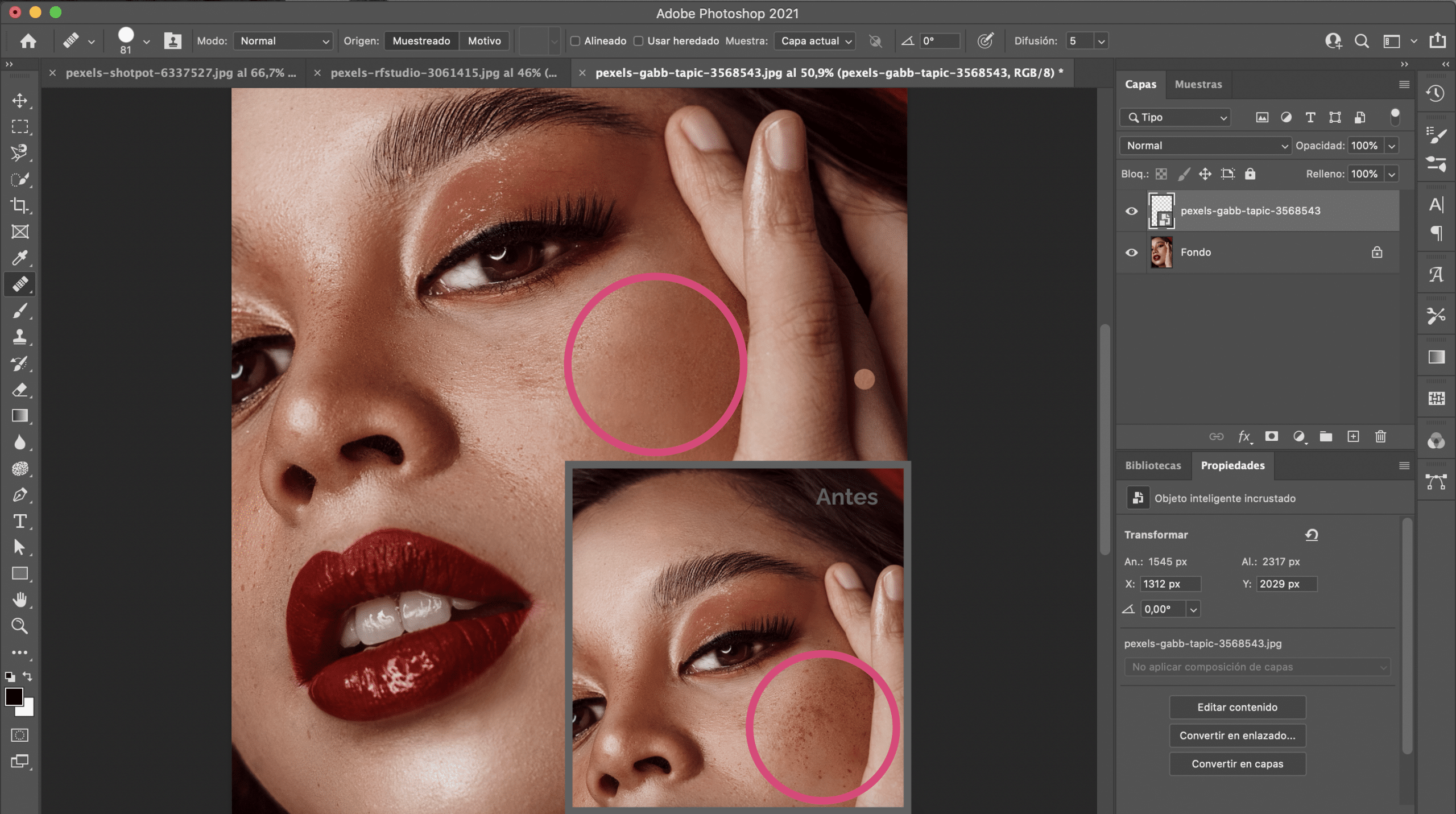
Task: Click Convertir en enlazado button
Action: click(x=1238, y=735)
